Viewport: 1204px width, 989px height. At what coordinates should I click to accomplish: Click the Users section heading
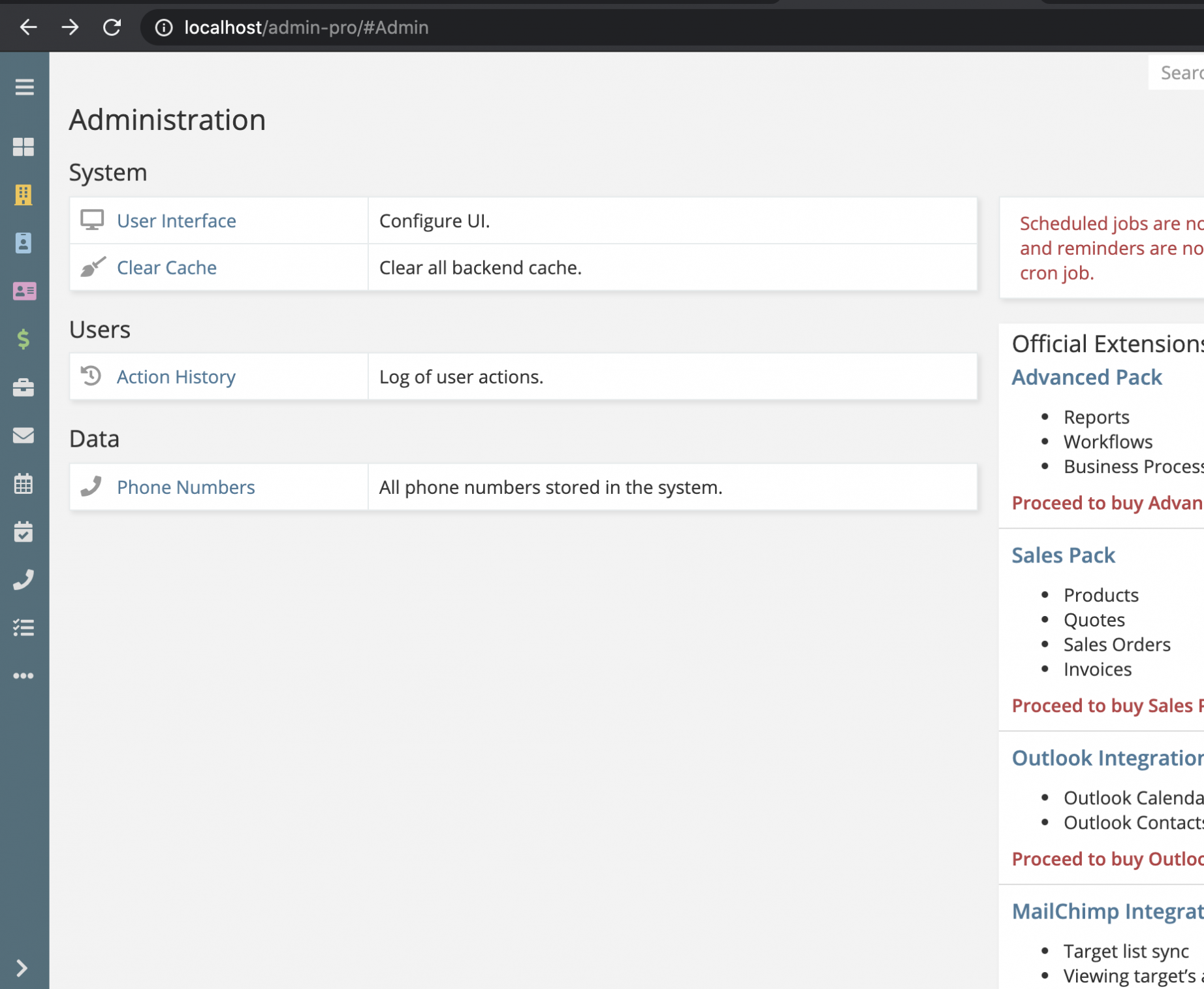100,329
